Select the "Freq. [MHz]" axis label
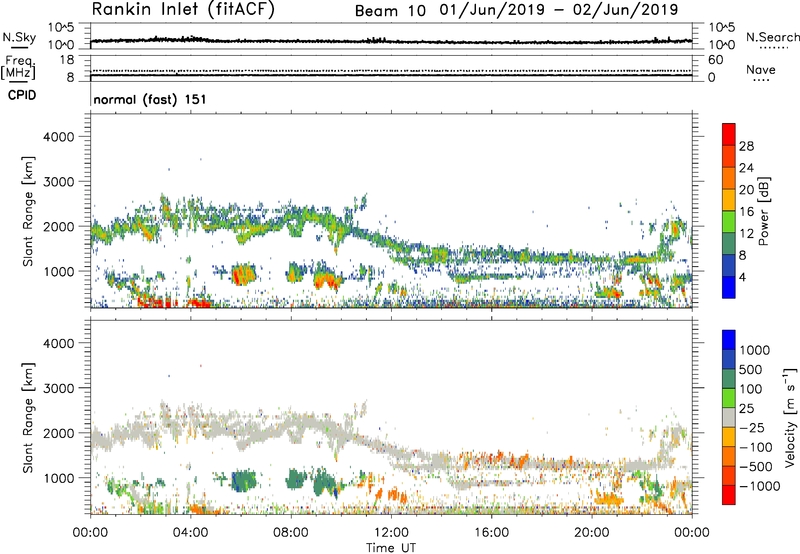Image resolution: width=800 pixels, height=554 pixels. (18, 67)
